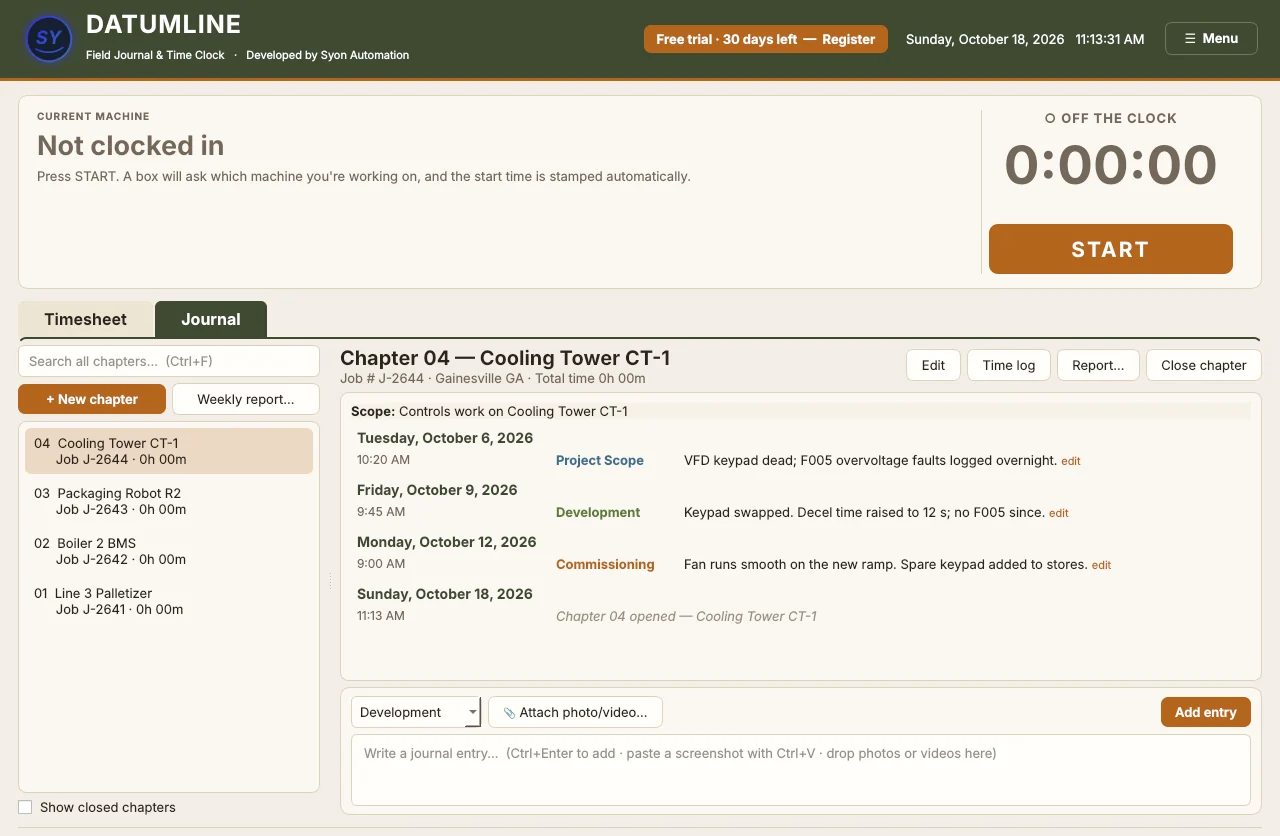
Task: Open chapter 01 Line 3 Palletizer
Action: click(x=169, y=601)
